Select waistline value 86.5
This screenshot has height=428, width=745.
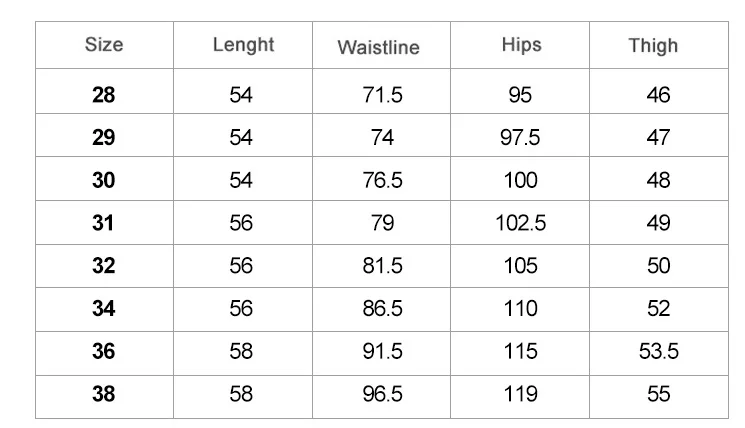pyautogui.click(x=382, y=309)
